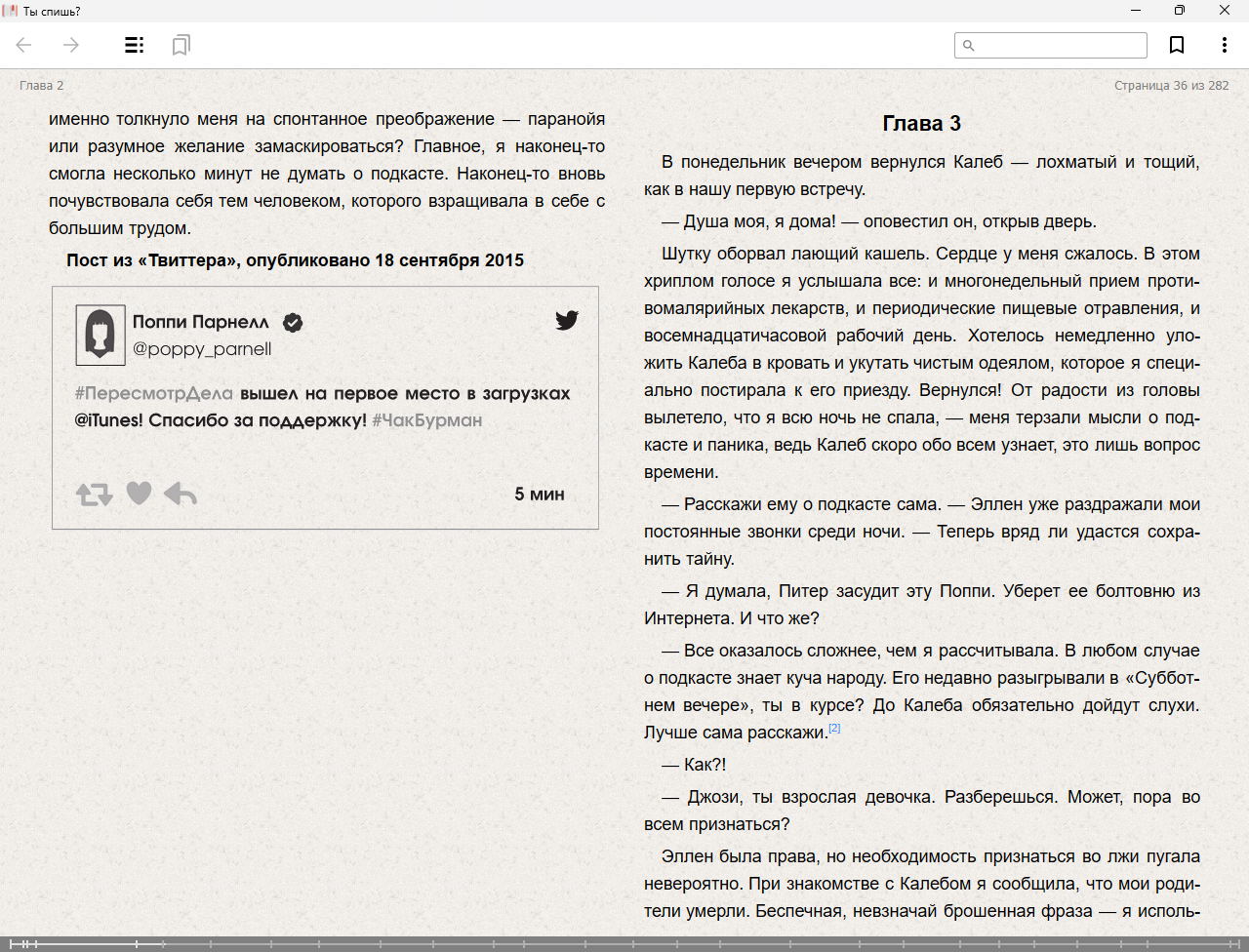Click the reply arrow icon in tweet

point(181,494)
